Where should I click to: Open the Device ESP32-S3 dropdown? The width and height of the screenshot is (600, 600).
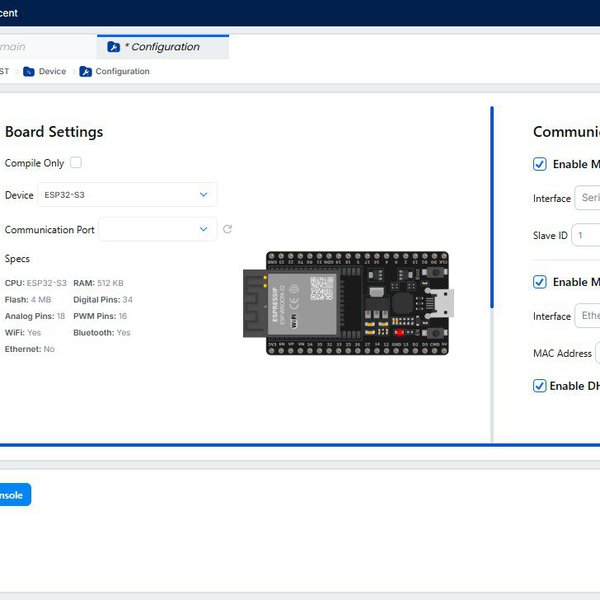click(x=127, y=195)
